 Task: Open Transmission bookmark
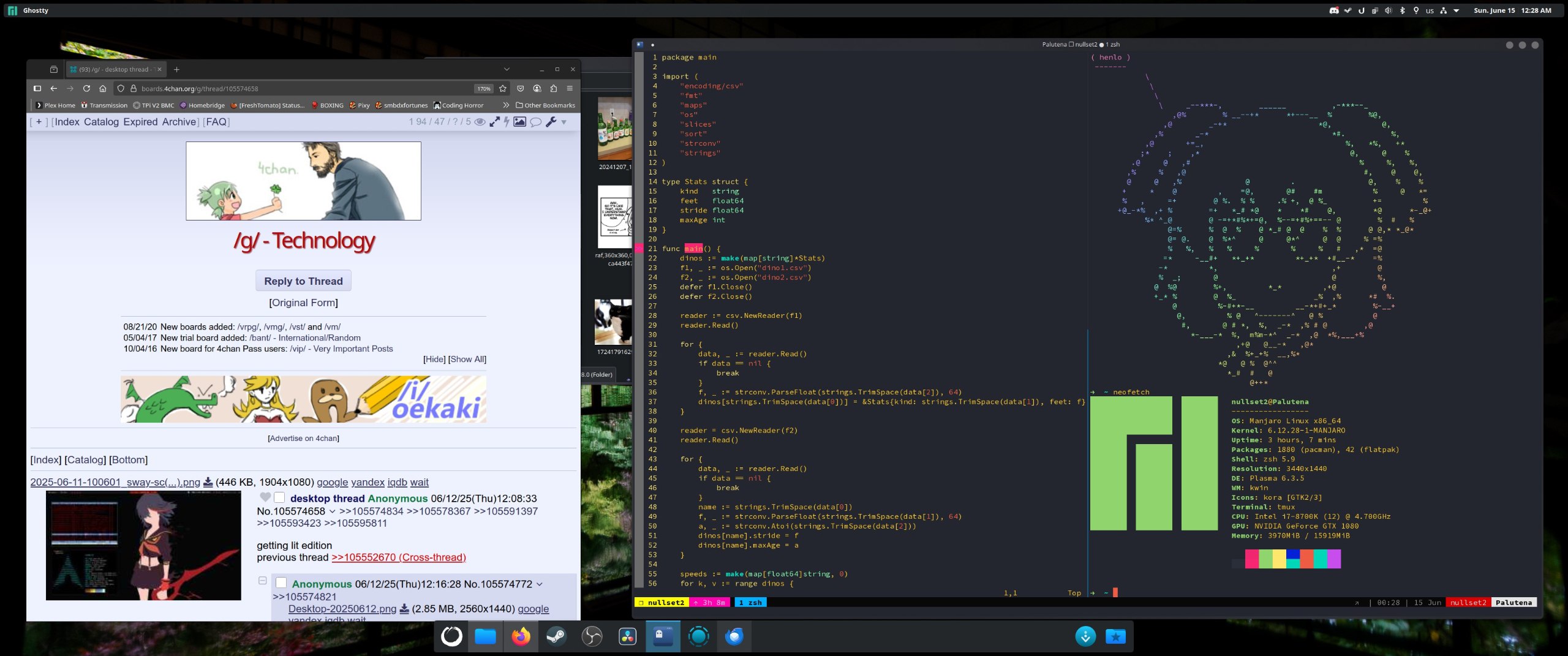pos(104,105)
